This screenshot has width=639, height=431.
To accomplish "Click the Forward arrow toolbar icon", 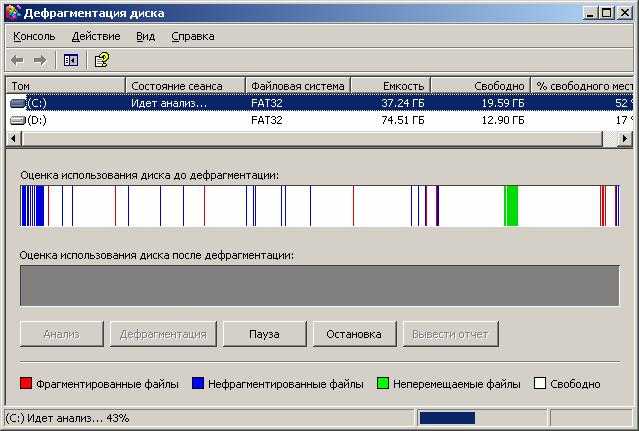I will tap(40, 61).
